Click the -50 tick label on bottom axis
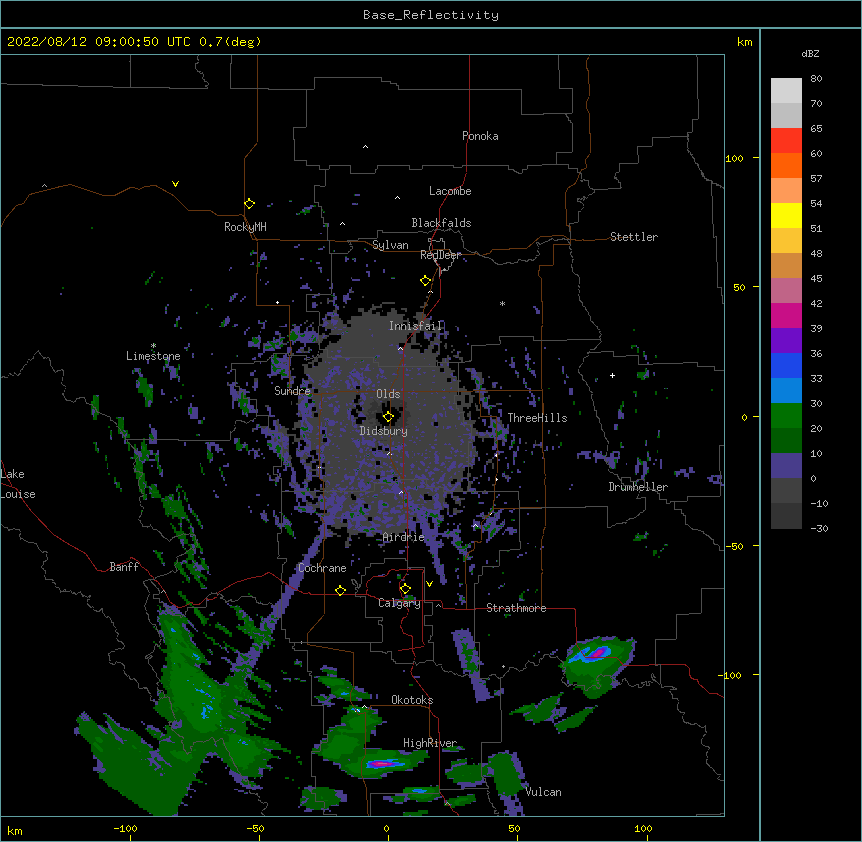Viewport: 862px width, 842px height. [x=255, y=828]
